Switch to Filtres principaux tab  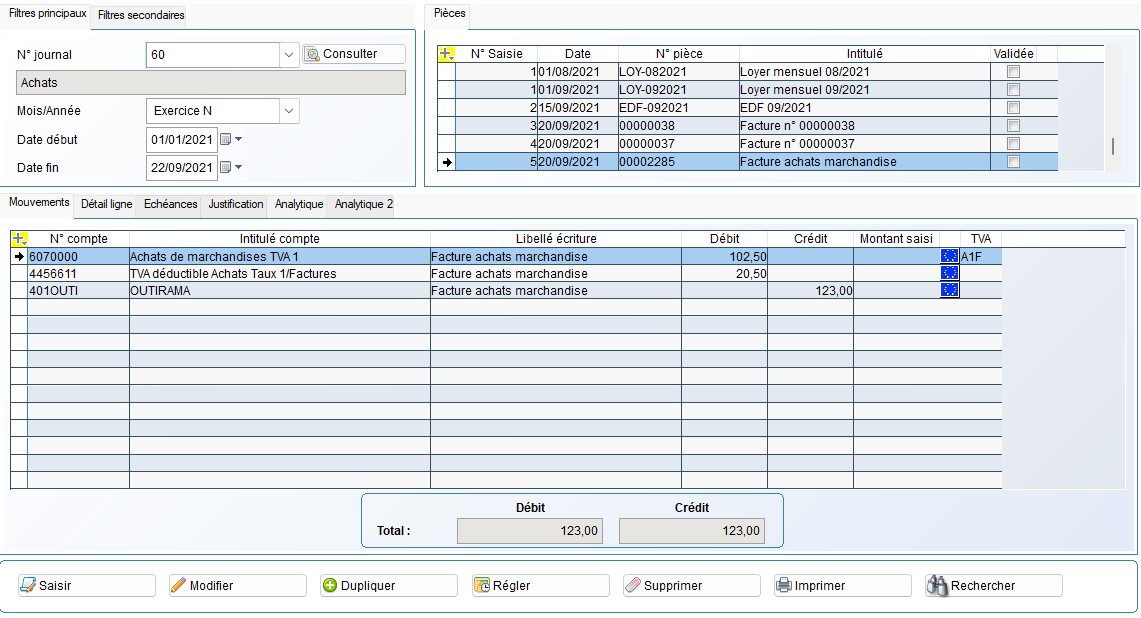47,13
